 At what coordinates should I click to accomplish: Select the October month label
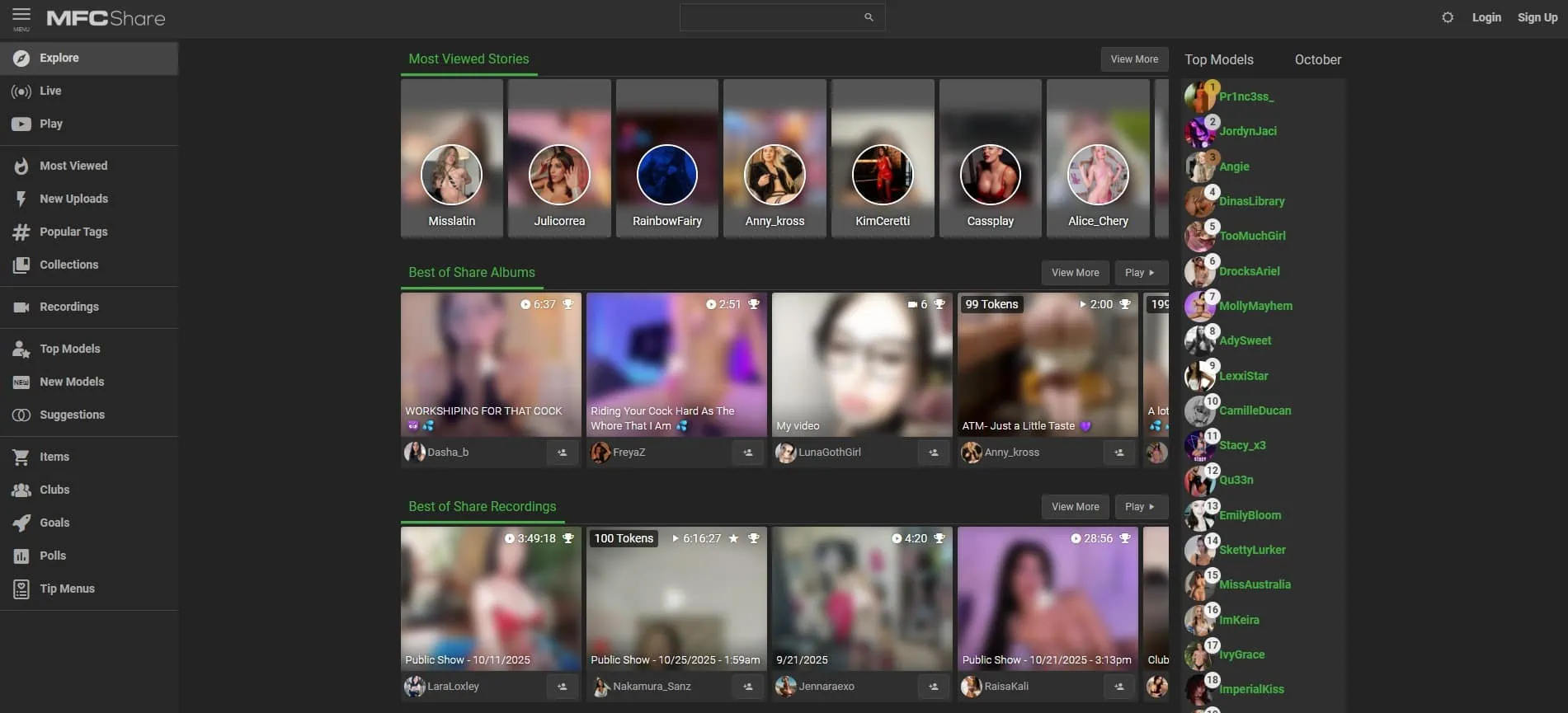tap(1317, 60)
